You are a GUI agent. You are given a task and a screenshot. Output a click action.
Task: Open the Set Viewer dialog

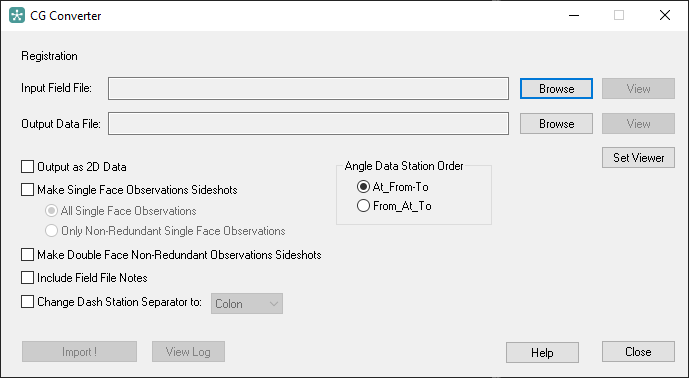[638, 157]
